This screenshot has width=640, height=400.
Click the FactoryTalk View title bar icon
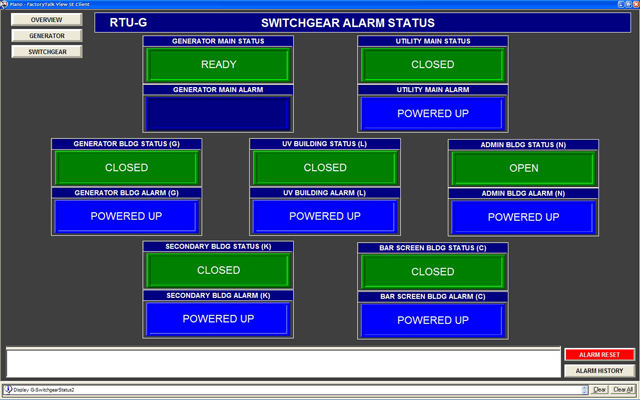[x=6, y=4]
